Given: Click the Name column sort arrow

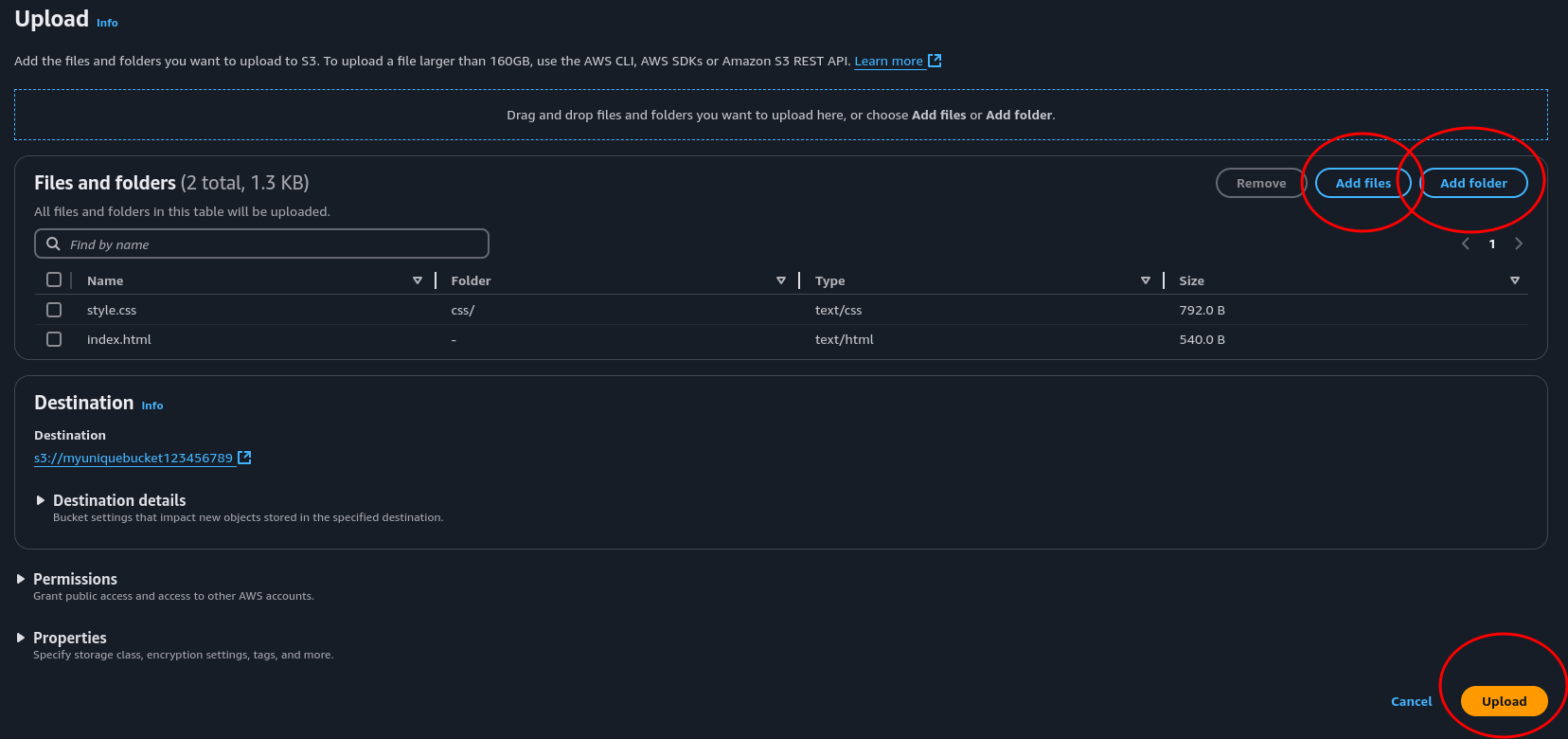Looking at the screenshot, I should (x=418, y=280).
